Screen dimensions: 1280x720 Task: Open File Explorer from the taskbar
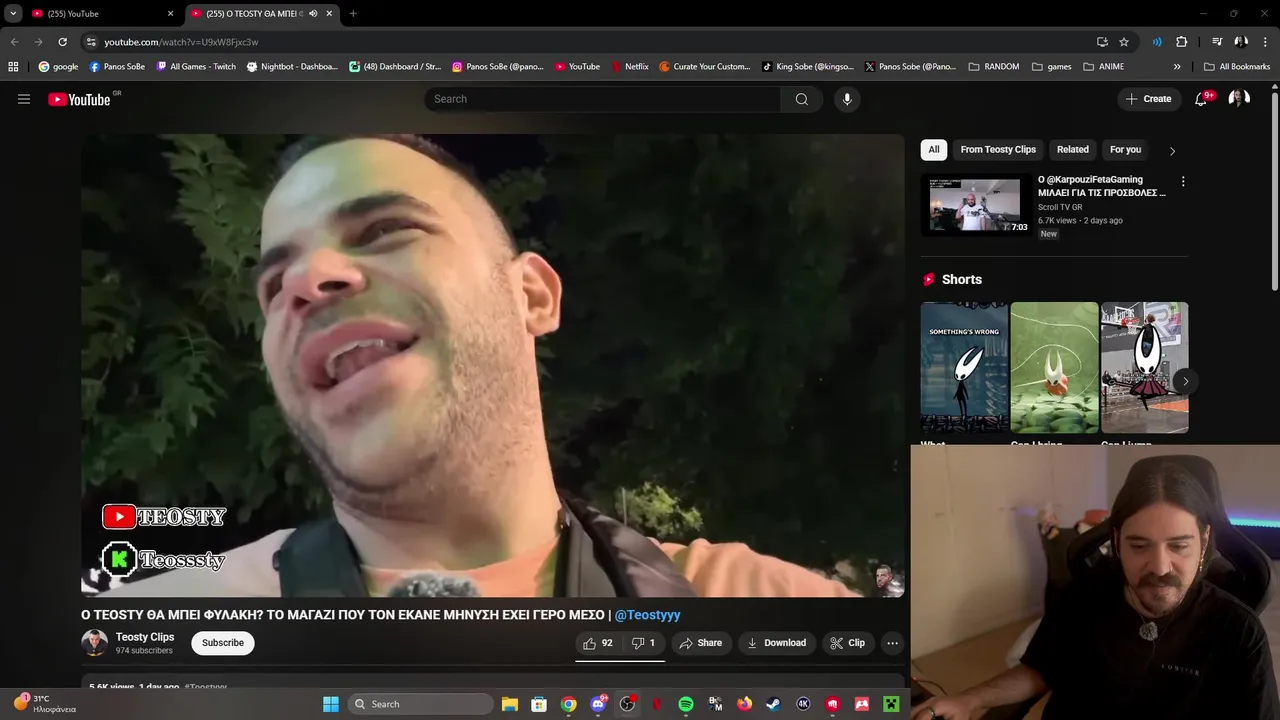tap(509, 704)
